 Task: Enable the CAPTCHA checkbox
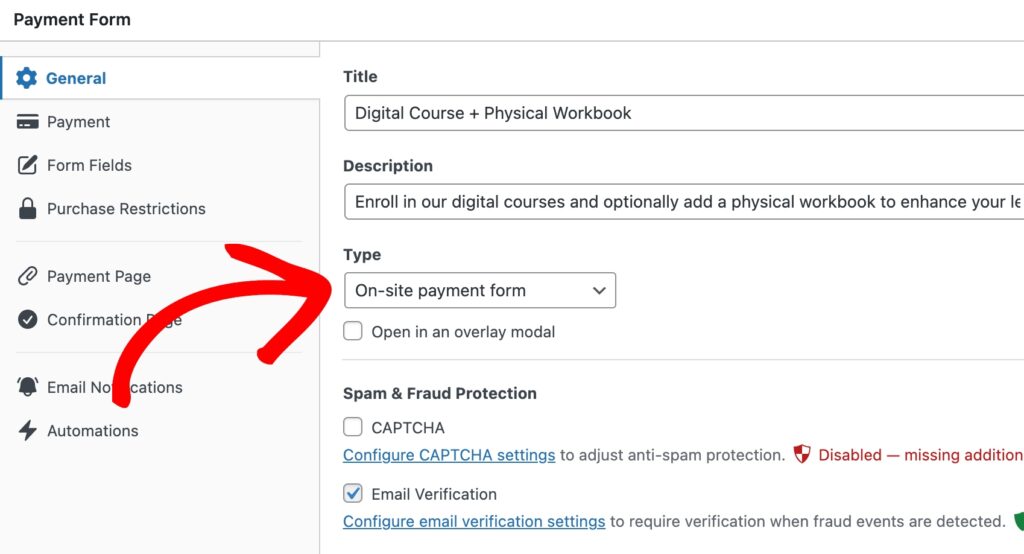(x=353, y=427)
